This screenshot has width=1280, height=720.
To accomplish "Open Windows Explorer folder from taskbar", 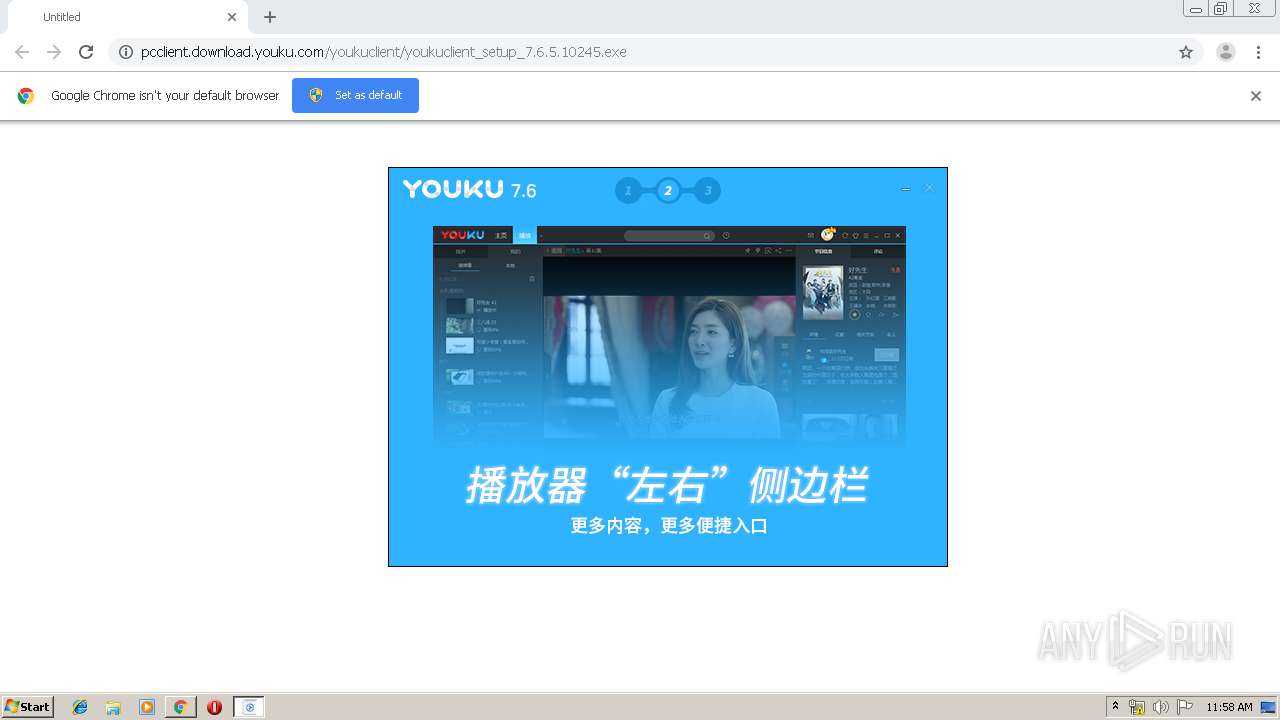I will point(113,707).
